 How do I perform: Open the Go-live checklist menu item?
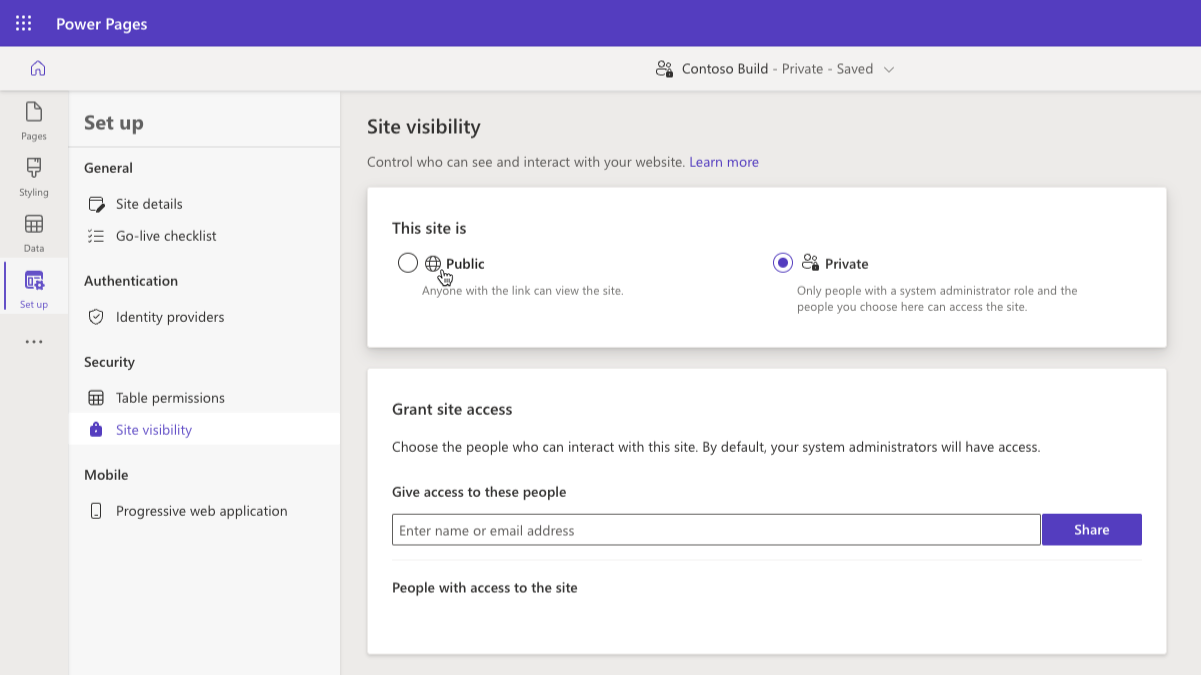(166, 236)
